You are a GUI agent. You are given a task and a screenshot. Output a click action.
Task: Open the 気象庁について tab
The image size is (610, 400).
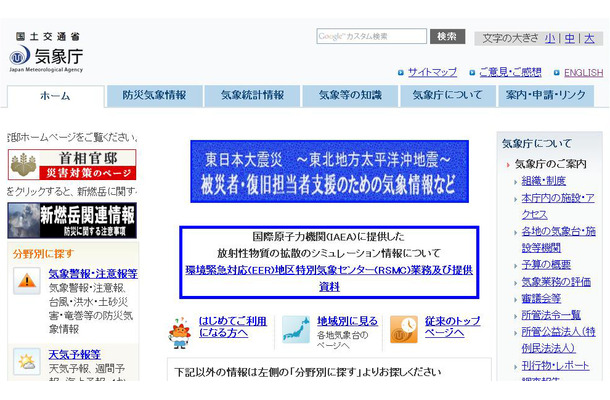pyautogui.click(x=448, y=96)
